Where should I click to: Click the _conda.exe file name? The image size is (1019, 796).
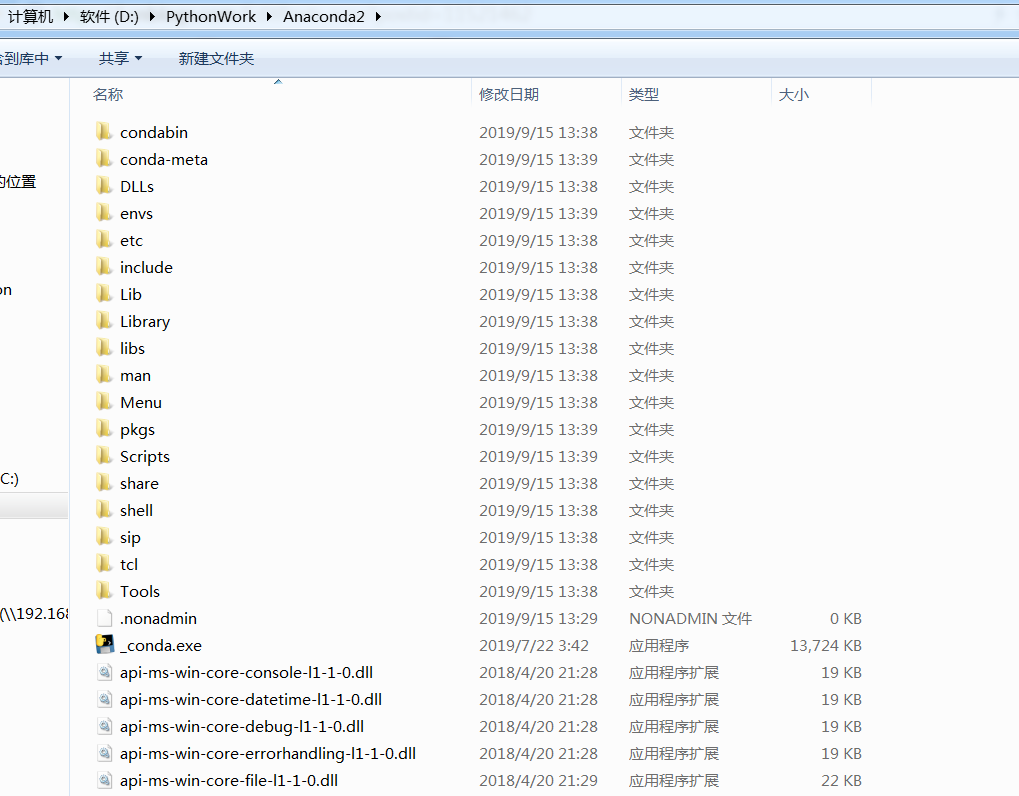pos(161,645)
